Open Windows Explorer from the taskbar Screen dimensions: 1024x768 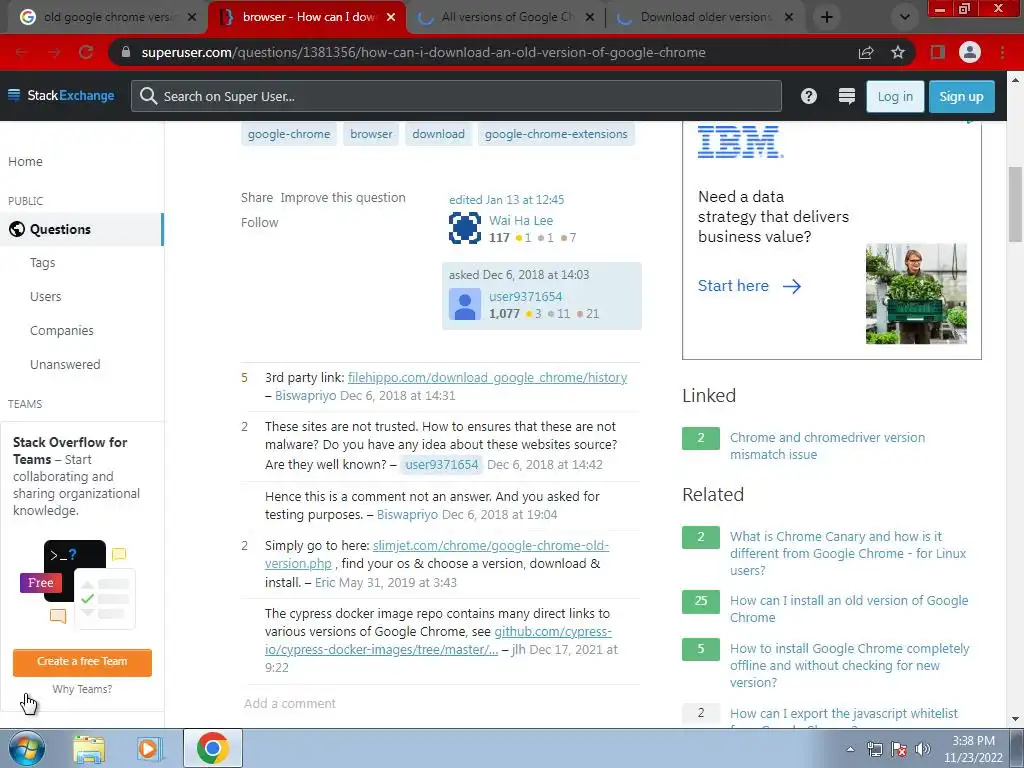pyautogui.click(x=89, y=749)
